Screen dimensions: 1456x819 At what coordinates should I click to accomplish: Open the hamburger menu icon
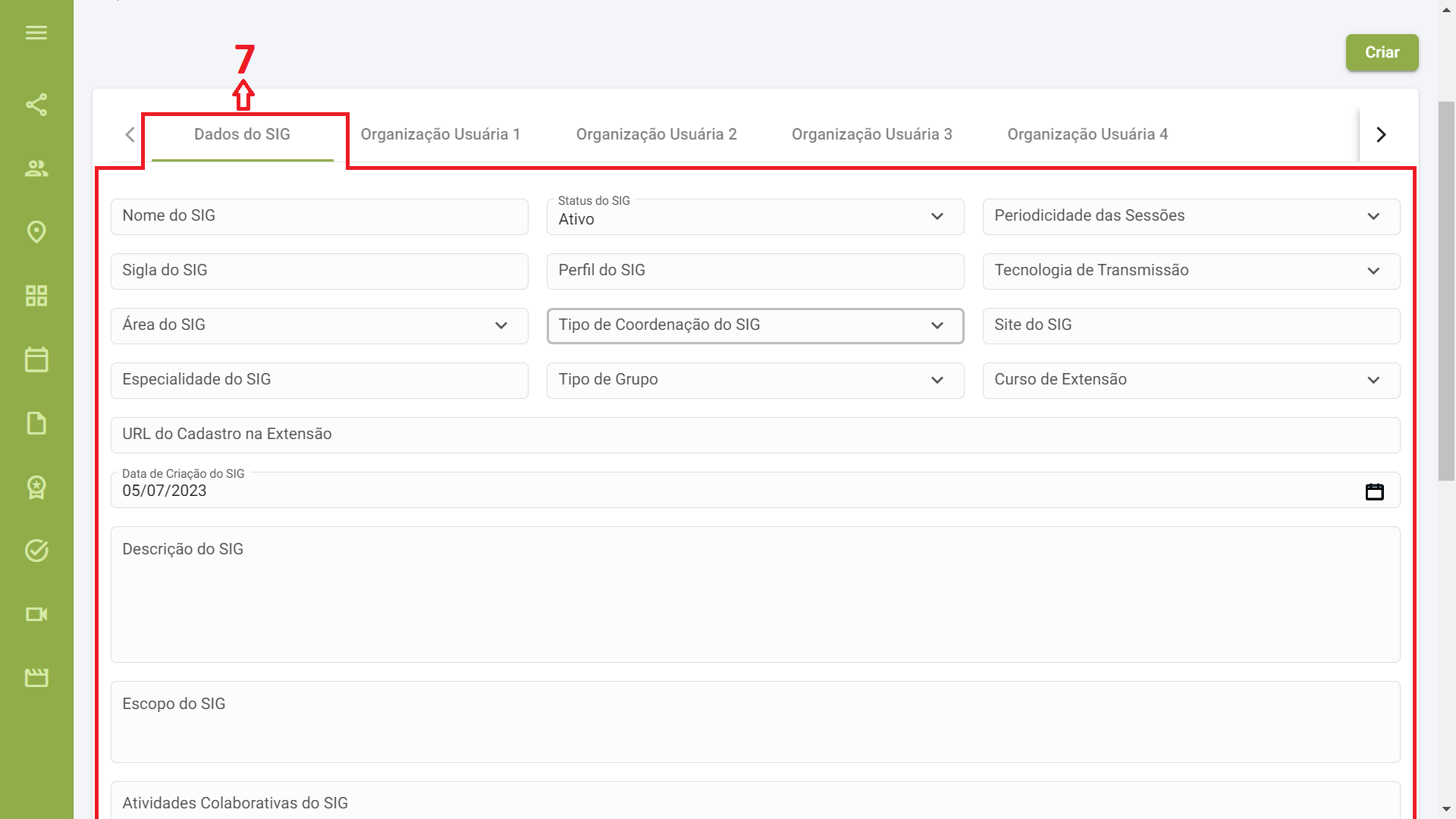tap(36, 33)
